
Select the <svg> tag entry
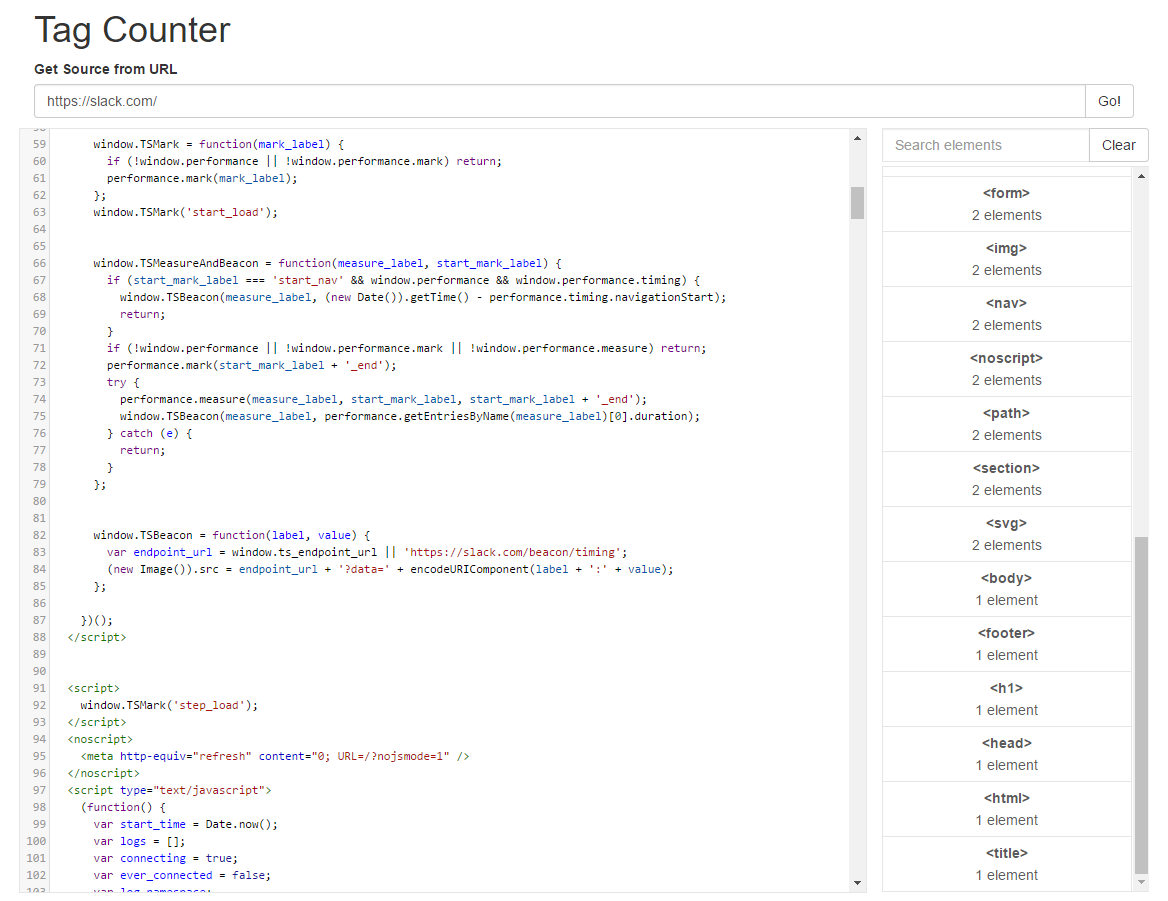[1006, 535]
